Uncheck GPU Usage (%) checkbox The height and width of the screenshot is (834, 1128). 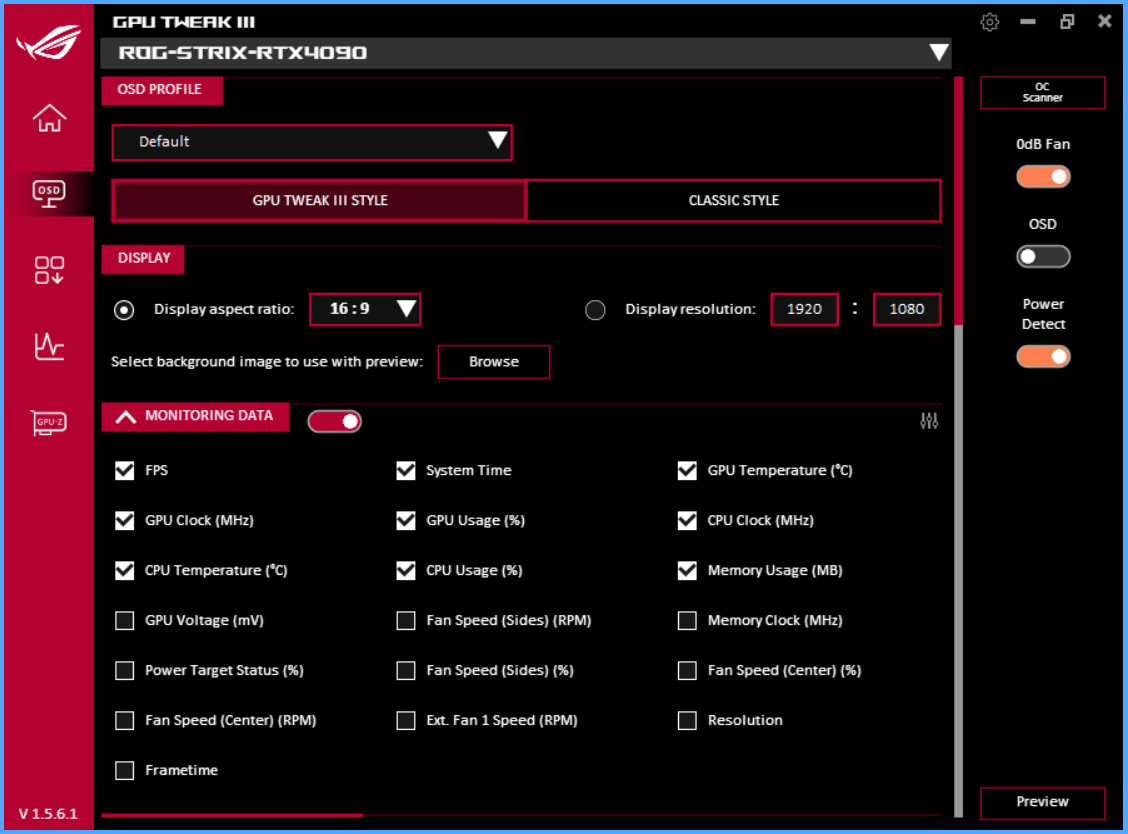tap(406, 520)
